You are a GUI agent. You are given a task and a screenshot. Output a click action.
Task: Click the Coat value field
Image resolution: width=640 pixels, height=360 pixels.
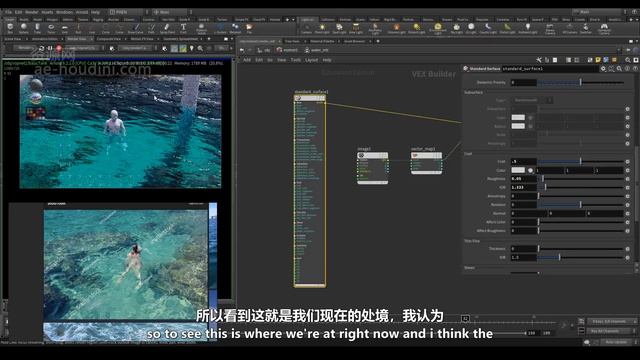pyautogui.click(x=523, y=162)
